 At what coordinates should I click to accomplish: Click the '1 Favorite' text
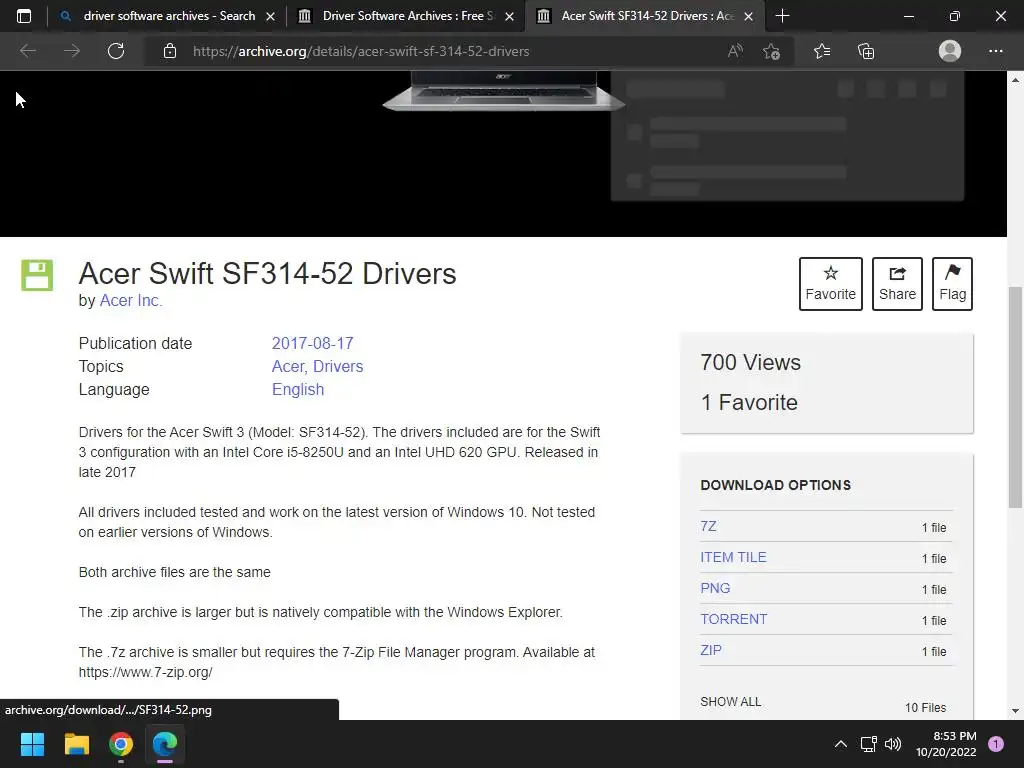(749, 402)
